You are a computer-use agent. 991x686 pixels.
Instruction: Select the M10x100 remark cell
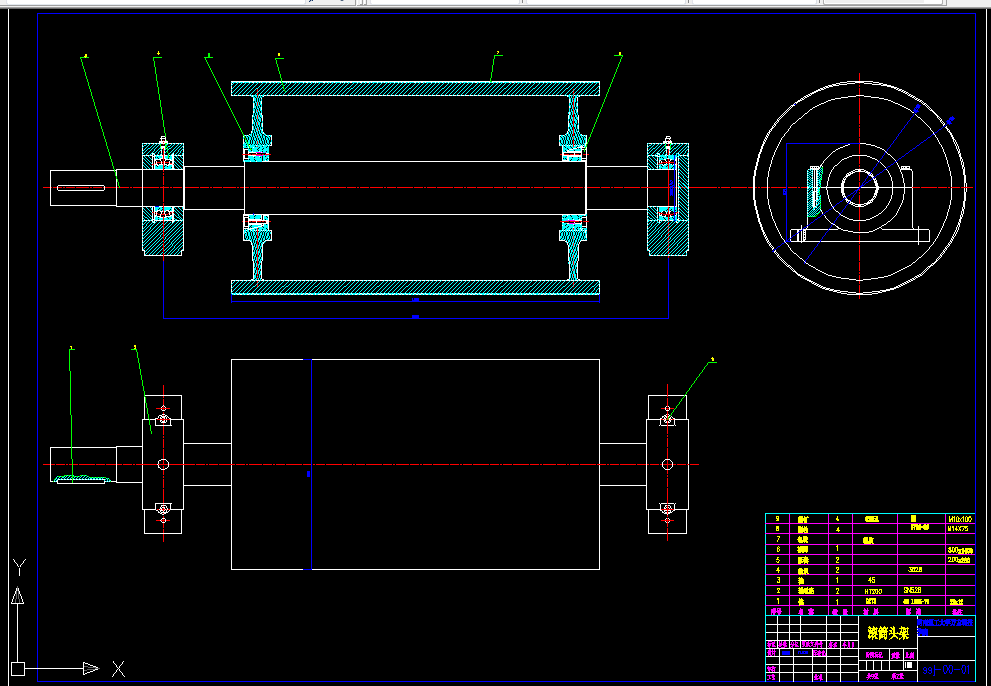[x=960, y=519]
